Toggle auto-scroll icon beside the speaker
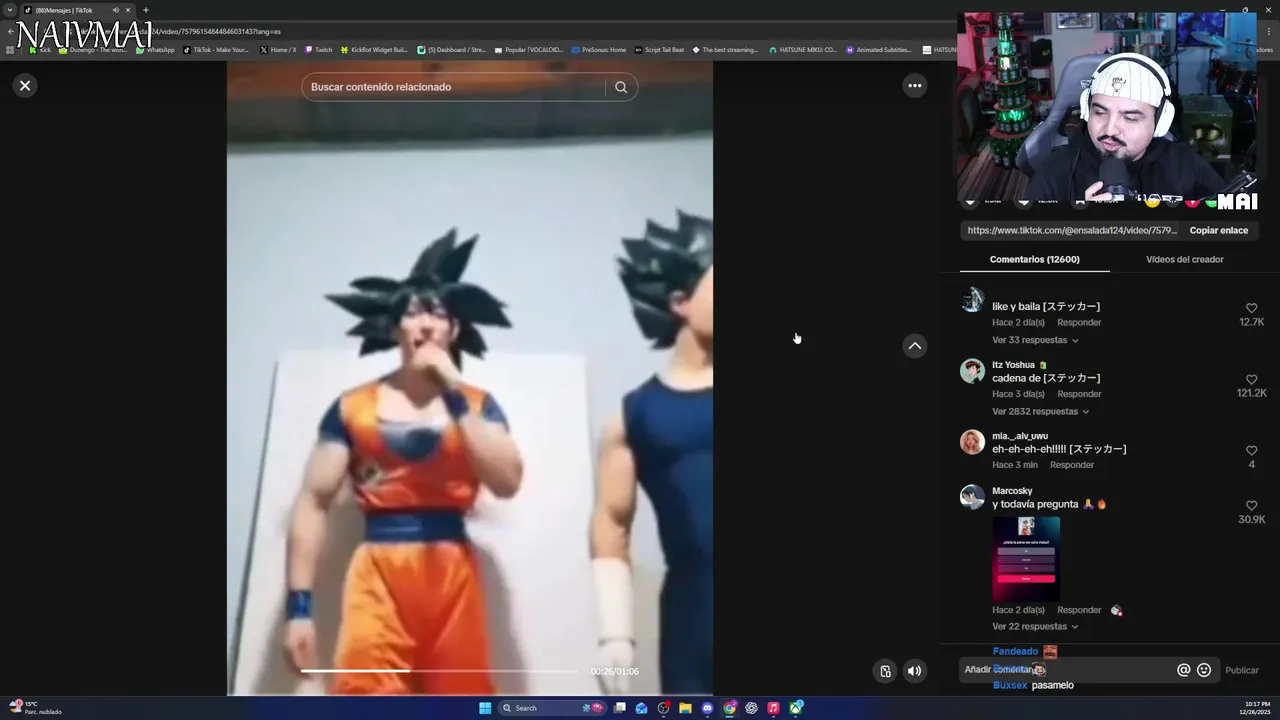This screenshot has height=720, width=1280. coord(885,671)
